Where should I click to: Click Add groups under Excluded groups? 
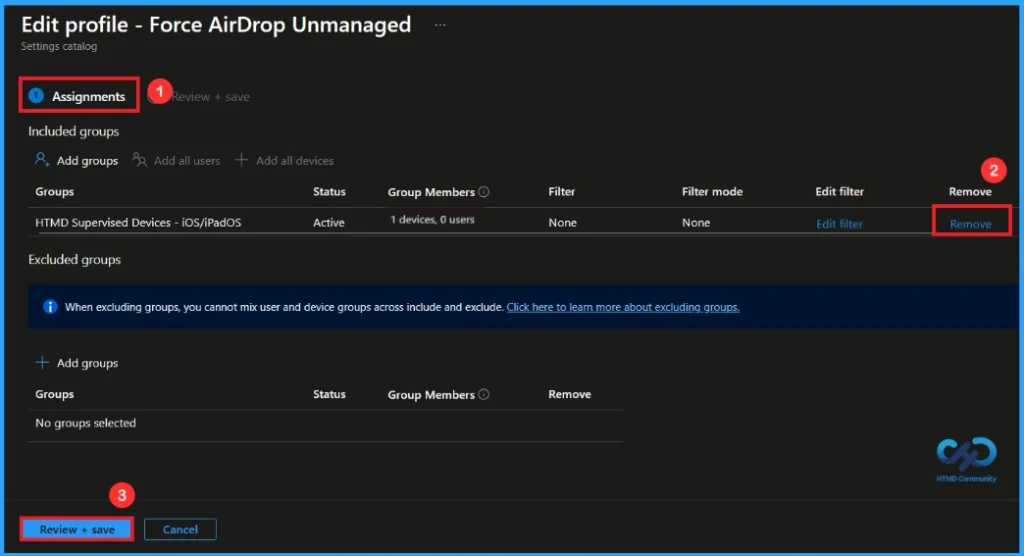tap(77, 363)
